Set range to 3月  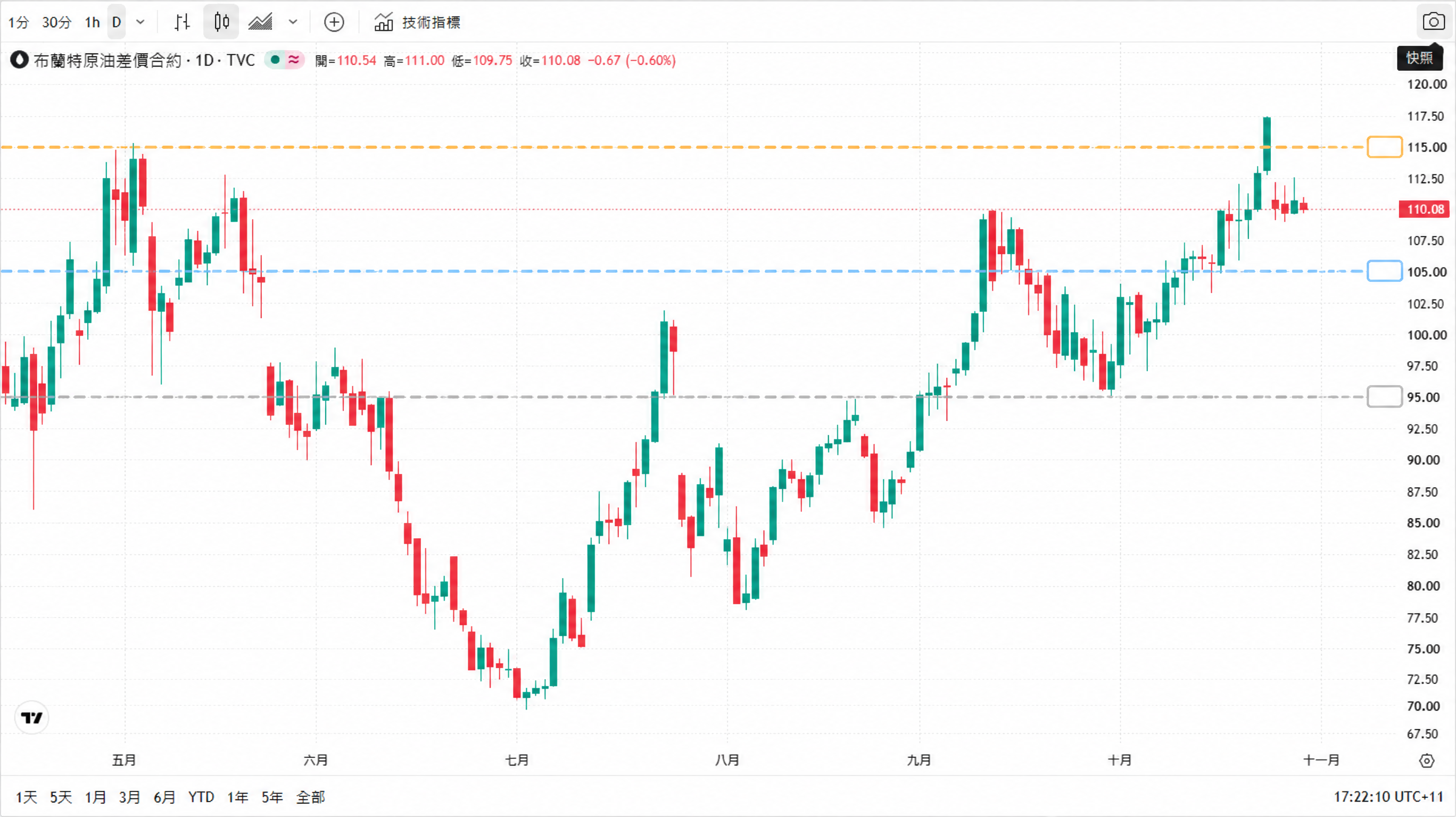129,797
